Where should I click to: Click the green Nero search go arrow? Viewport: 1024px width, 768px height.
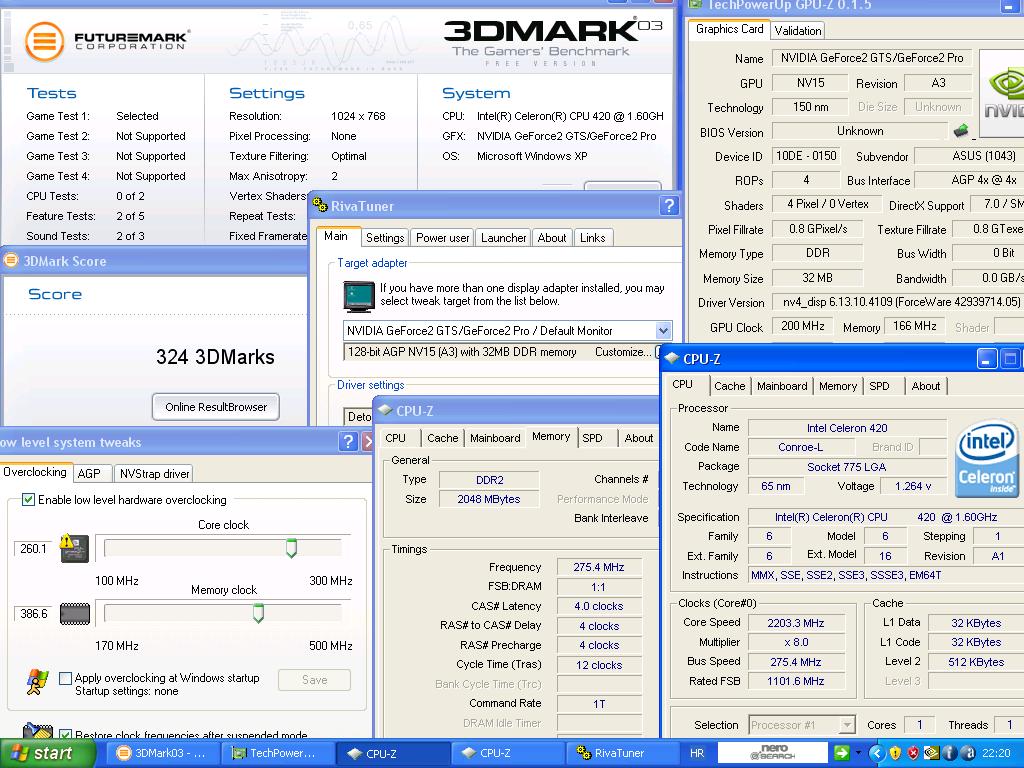tap(842, 753)
